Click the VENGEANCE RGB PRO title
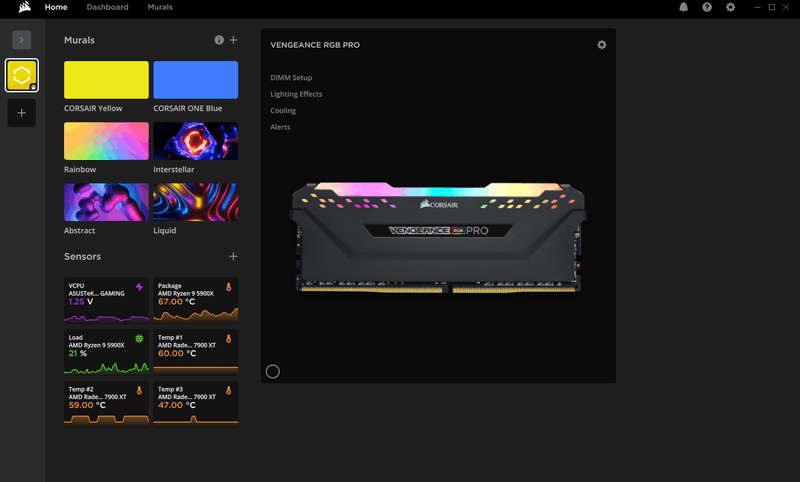This screenshot has width=800, height=482. (315, 45)
